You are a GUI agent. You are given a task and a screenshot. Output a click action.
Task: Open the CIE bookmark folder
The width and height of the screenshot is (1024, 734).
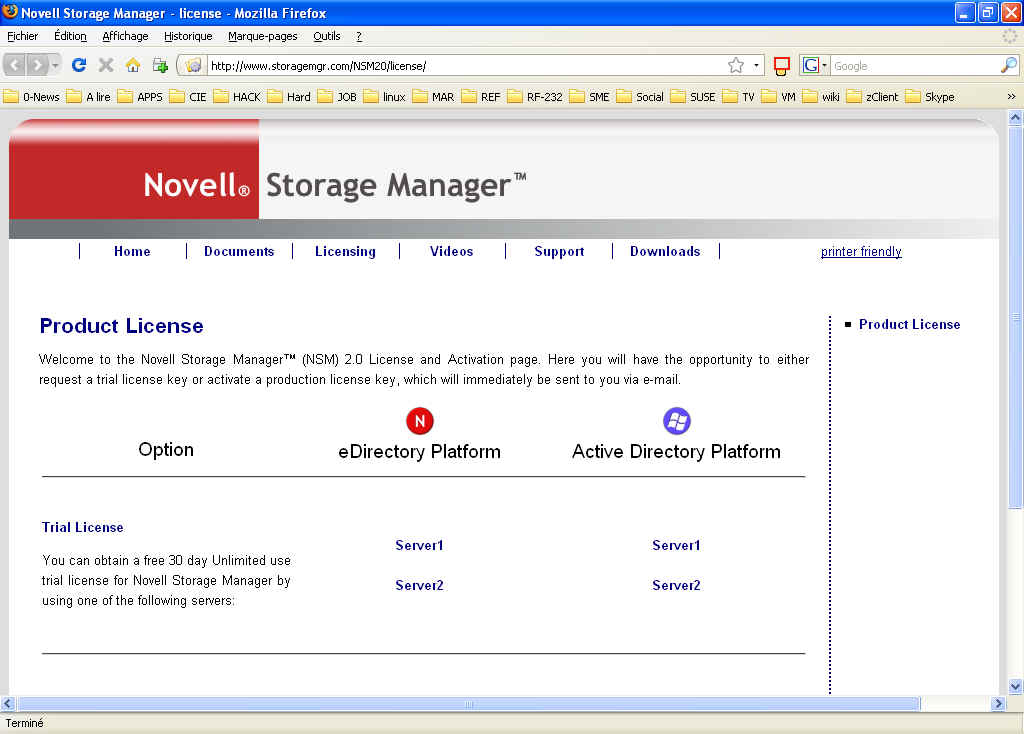pyautogui.click(x=188, y=97)
